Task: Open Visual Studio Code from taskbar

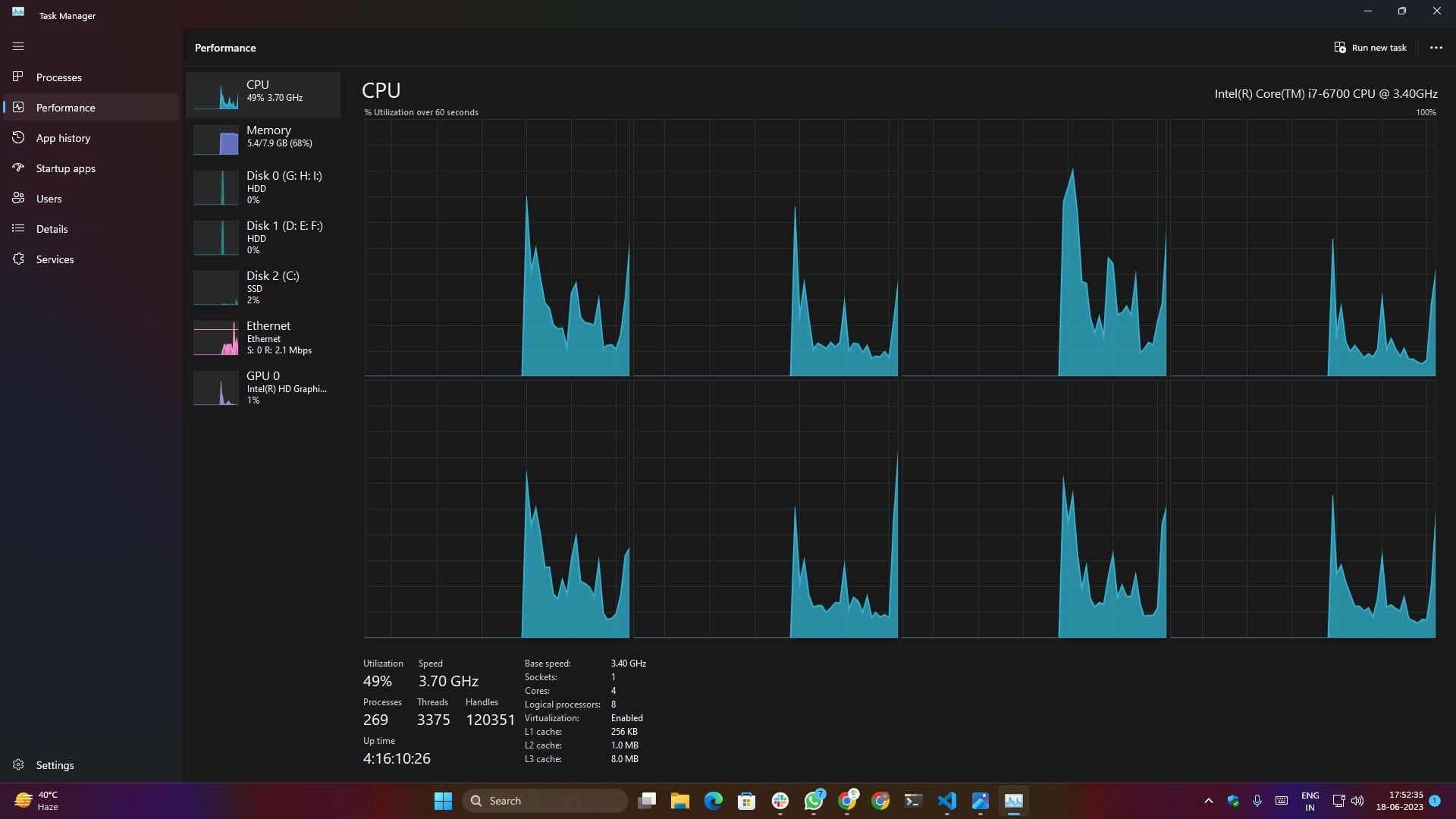Action: point(947,801)
